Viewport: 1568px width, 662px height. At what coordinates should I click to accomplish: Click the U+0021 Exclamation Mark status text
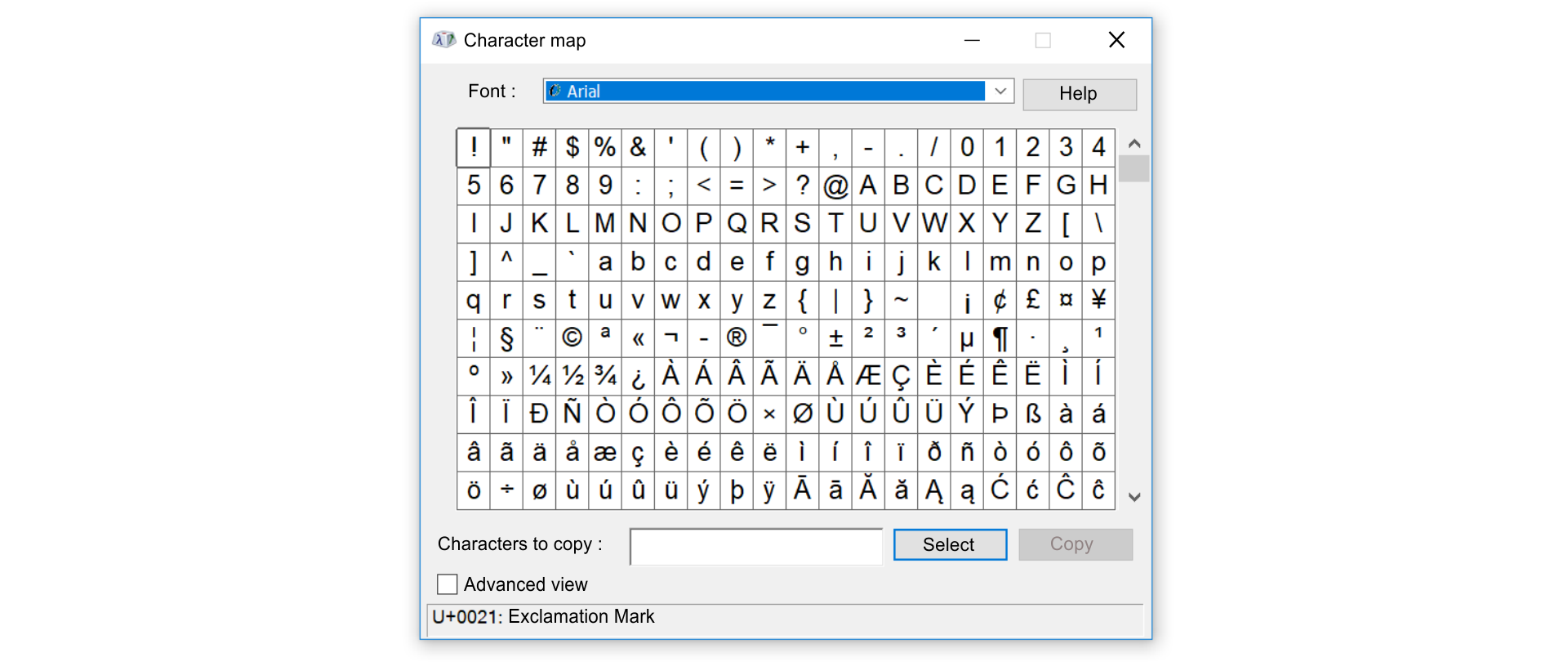pos(543,617)
